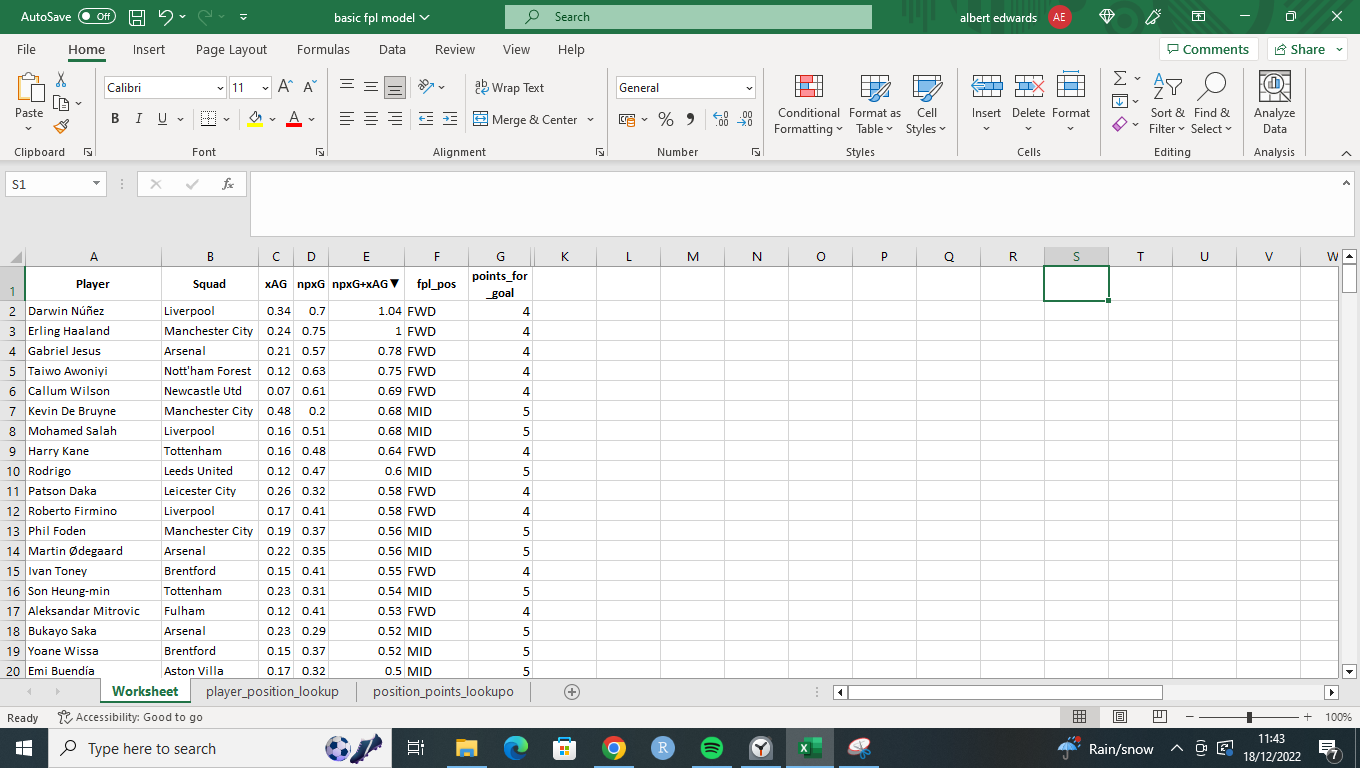Open the fill color dropdown arrow
This screenshot has height=768, width=1360.
272,119
